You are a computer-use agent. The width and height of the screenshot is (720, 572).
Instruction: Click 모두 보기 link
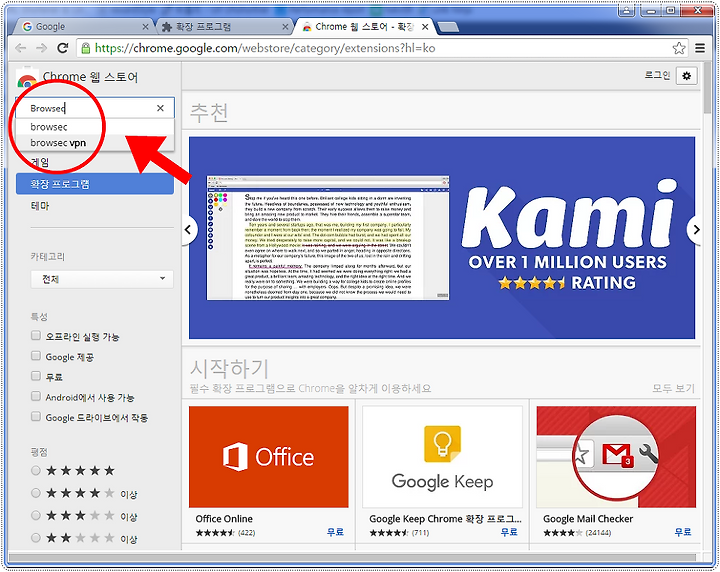pyautogui.click(x=673, y=388)
